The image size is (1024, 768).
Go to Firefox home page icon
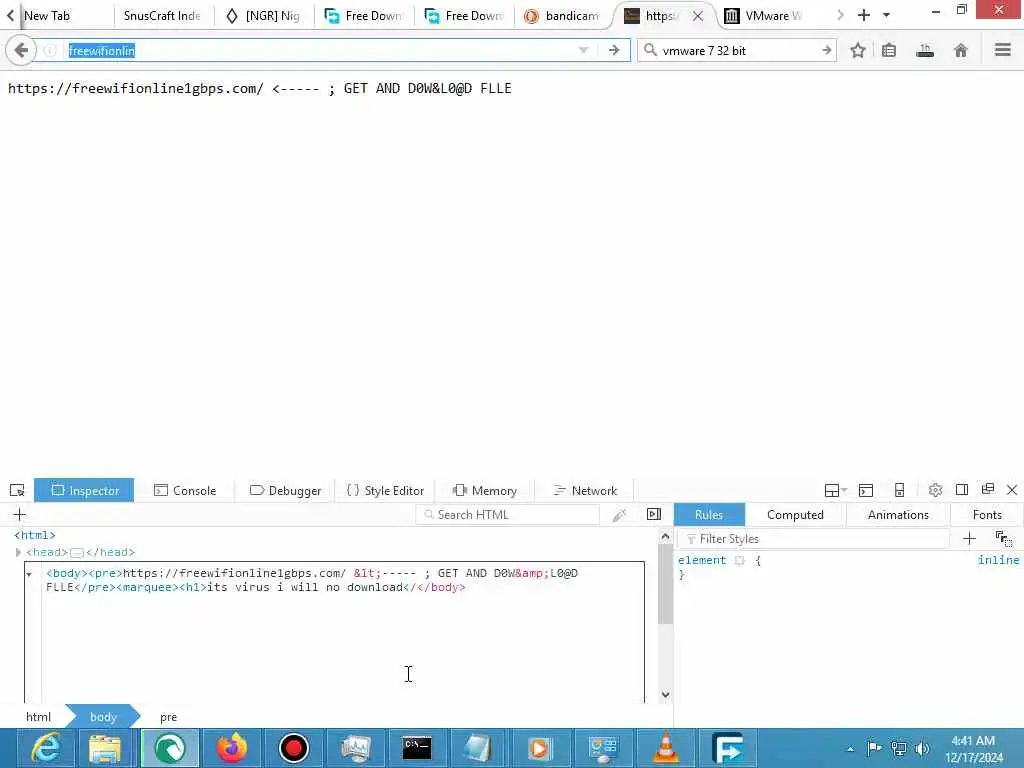tap(961, 50)
